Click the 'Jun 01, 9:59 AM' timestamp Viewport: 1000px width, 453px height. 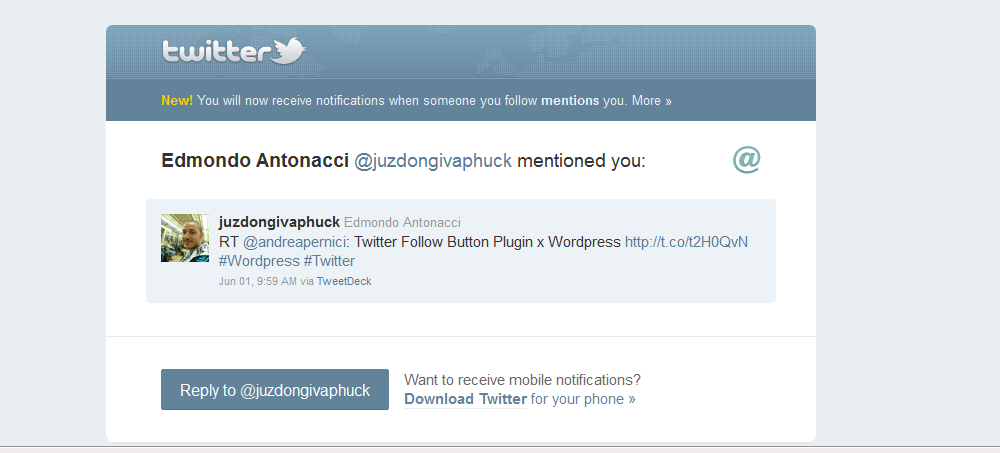pos(257,281)
